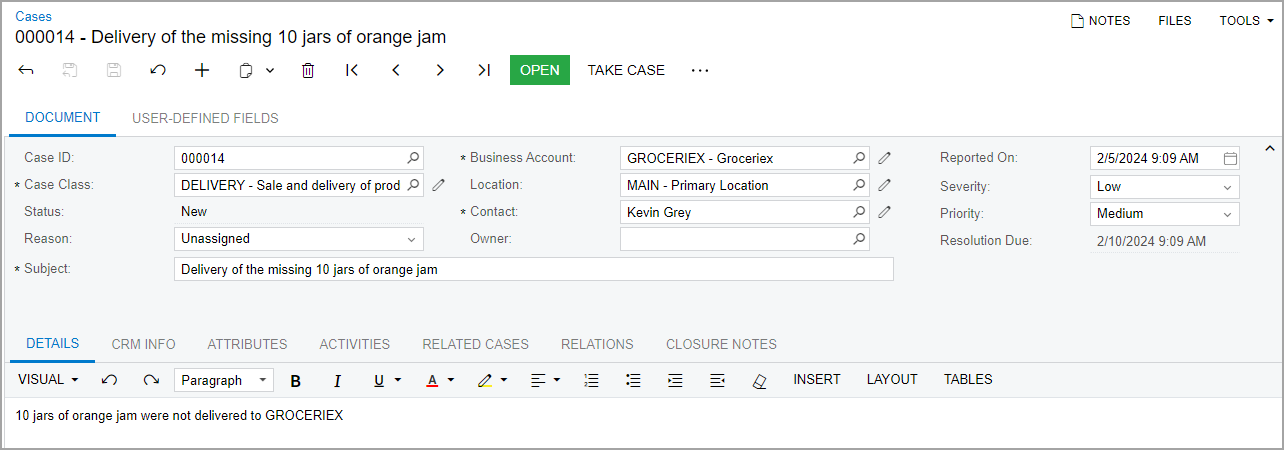Image resolution: width=1284 pixels, height=450 pixels.
Task: Switch to the Activities tab
Action: [354, 344]
